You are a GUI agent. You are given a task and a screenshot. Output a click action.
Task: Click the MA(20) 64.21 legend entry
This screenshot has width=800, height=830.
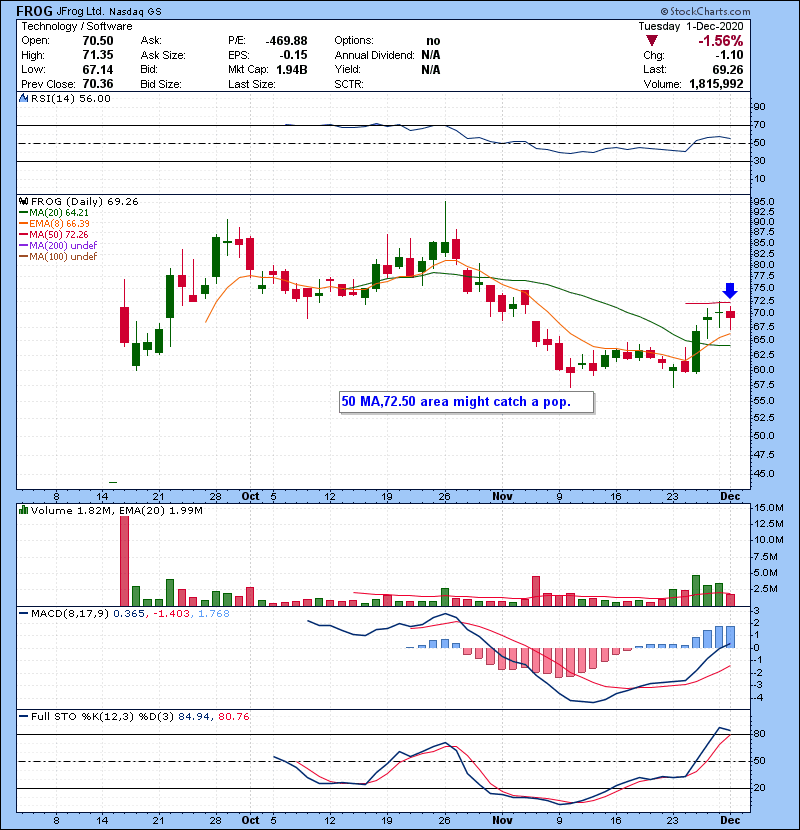pyautogui.click(x=59, y=213)
